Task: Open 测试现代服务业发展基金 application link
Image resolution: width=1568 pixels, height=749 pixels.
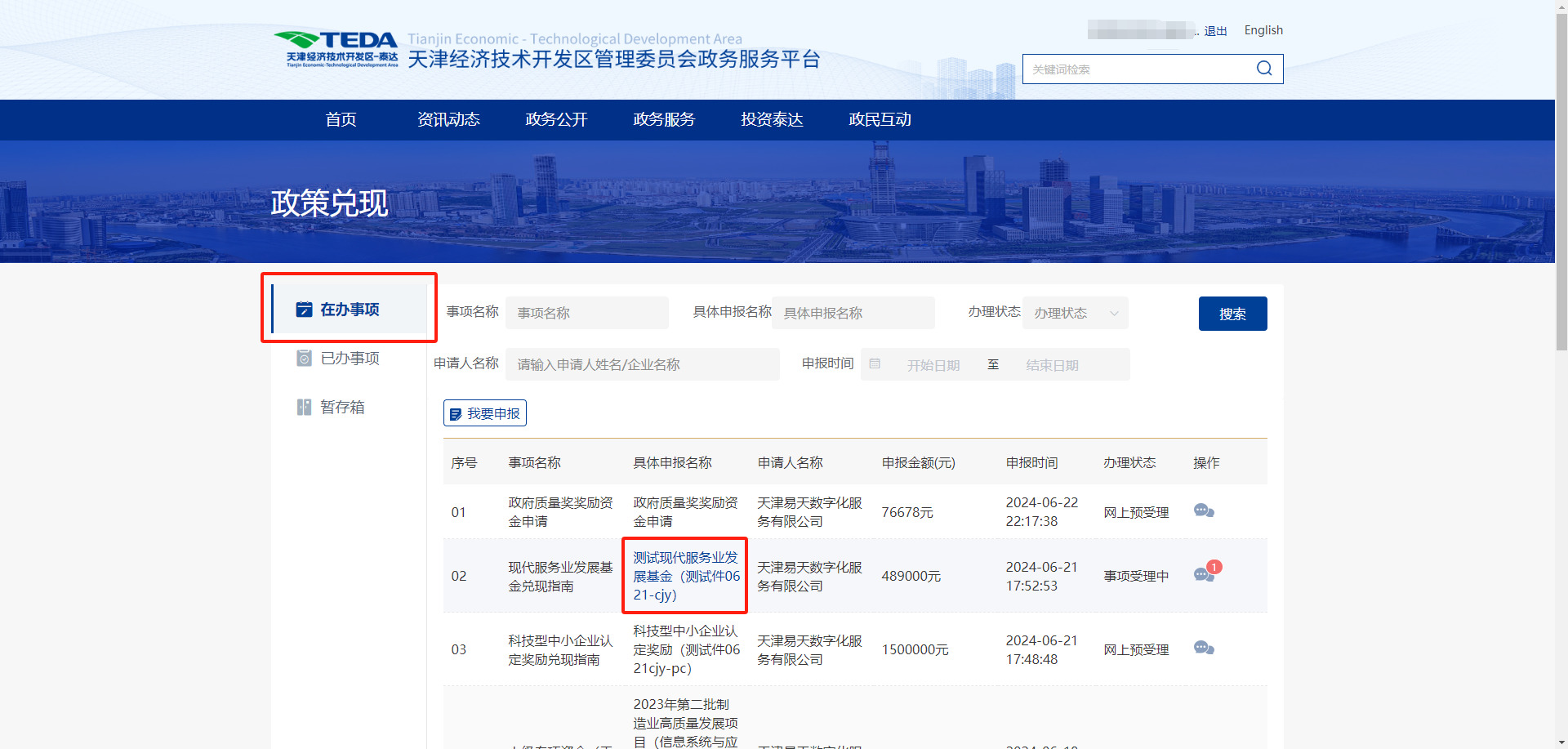Action: pyautogui.click(x=686, y=576)
